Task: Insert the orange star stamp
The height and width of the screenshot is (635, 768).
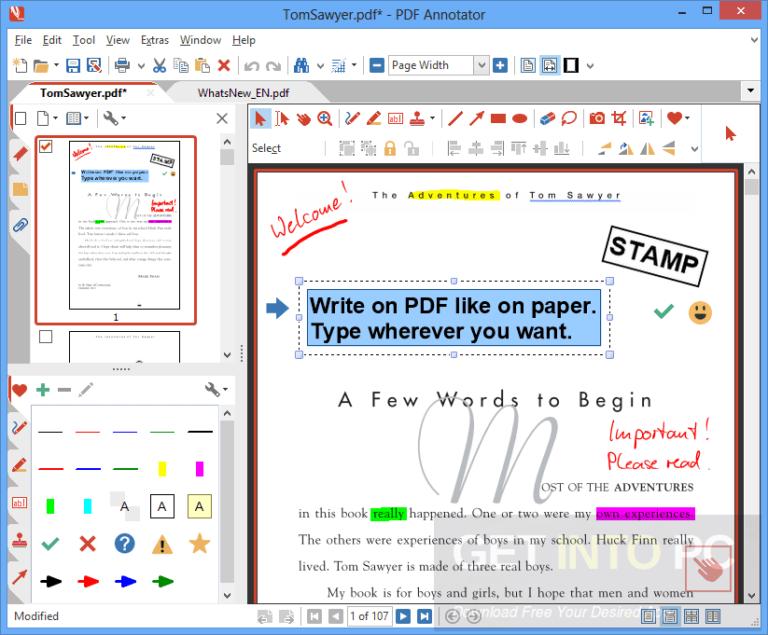Action: 199,543
